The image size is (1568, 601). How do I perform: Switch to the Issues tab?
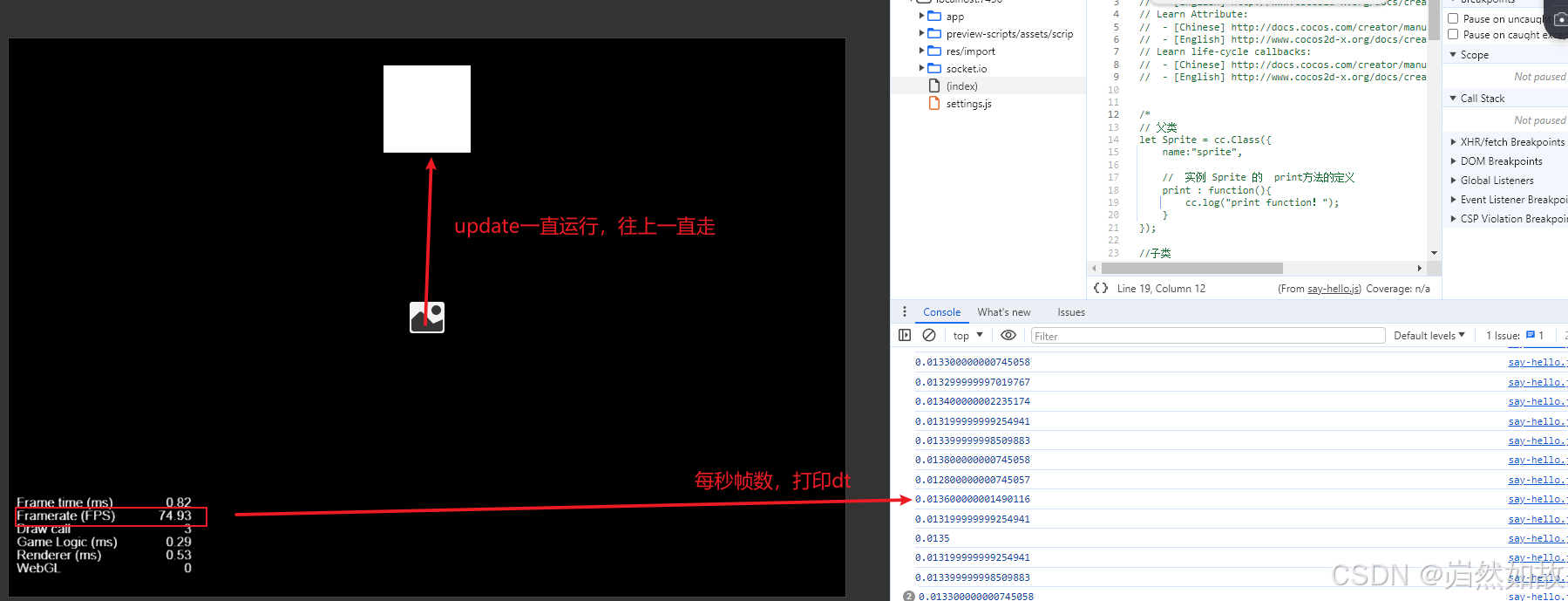tap(1071, 311)
